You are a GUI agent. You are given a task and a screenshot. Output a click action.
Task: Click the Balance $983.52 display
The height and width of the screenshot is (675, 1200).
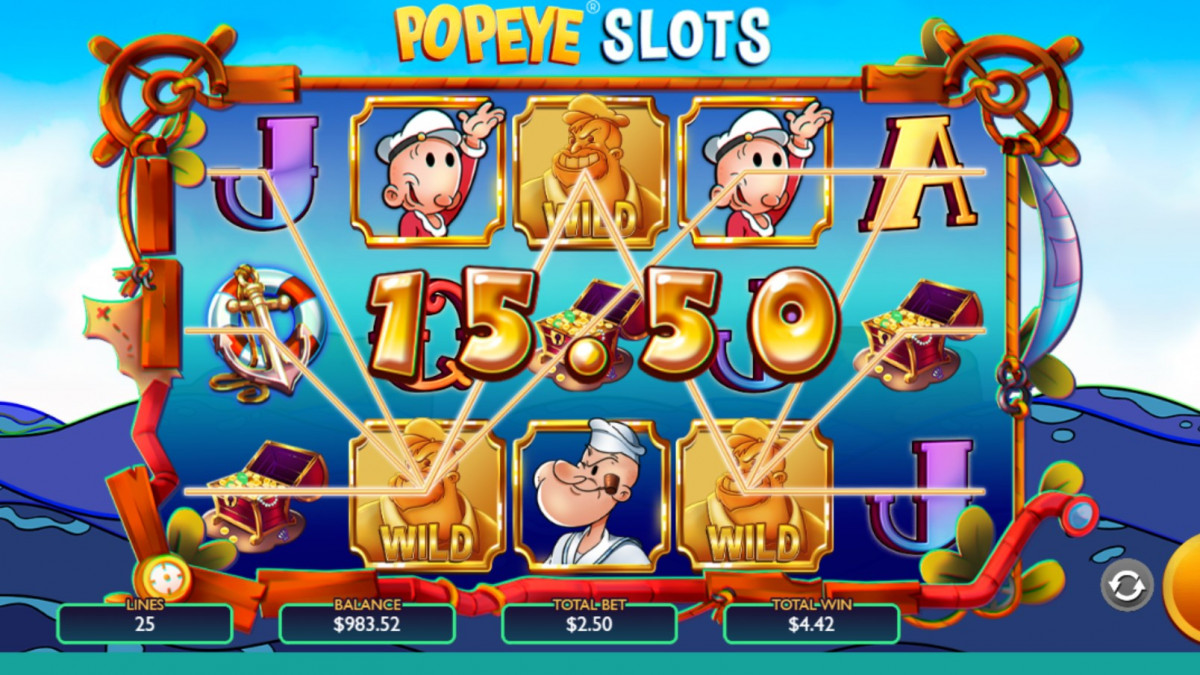[367, 623]
